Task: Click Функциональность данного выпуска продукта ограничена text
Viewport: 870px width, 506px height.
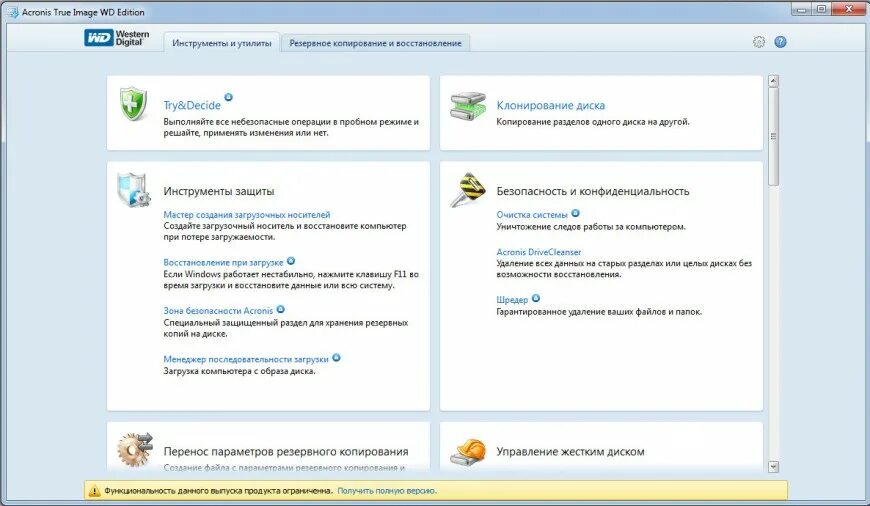Action: point(219,491)
